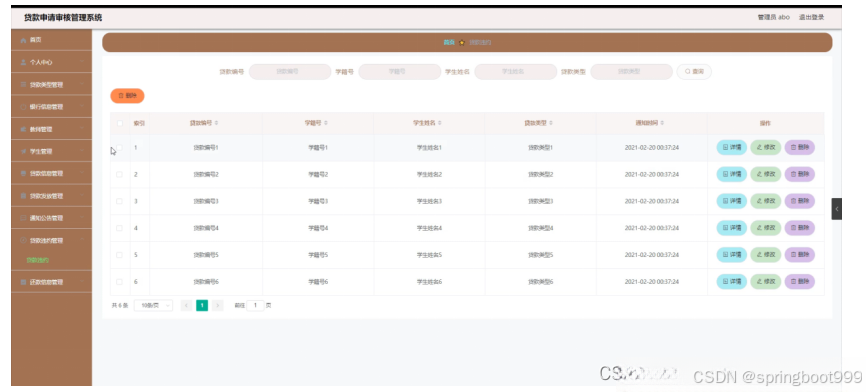Click 修改 for row 6
The image size is (866, 392).
click(x=765, y=282)
